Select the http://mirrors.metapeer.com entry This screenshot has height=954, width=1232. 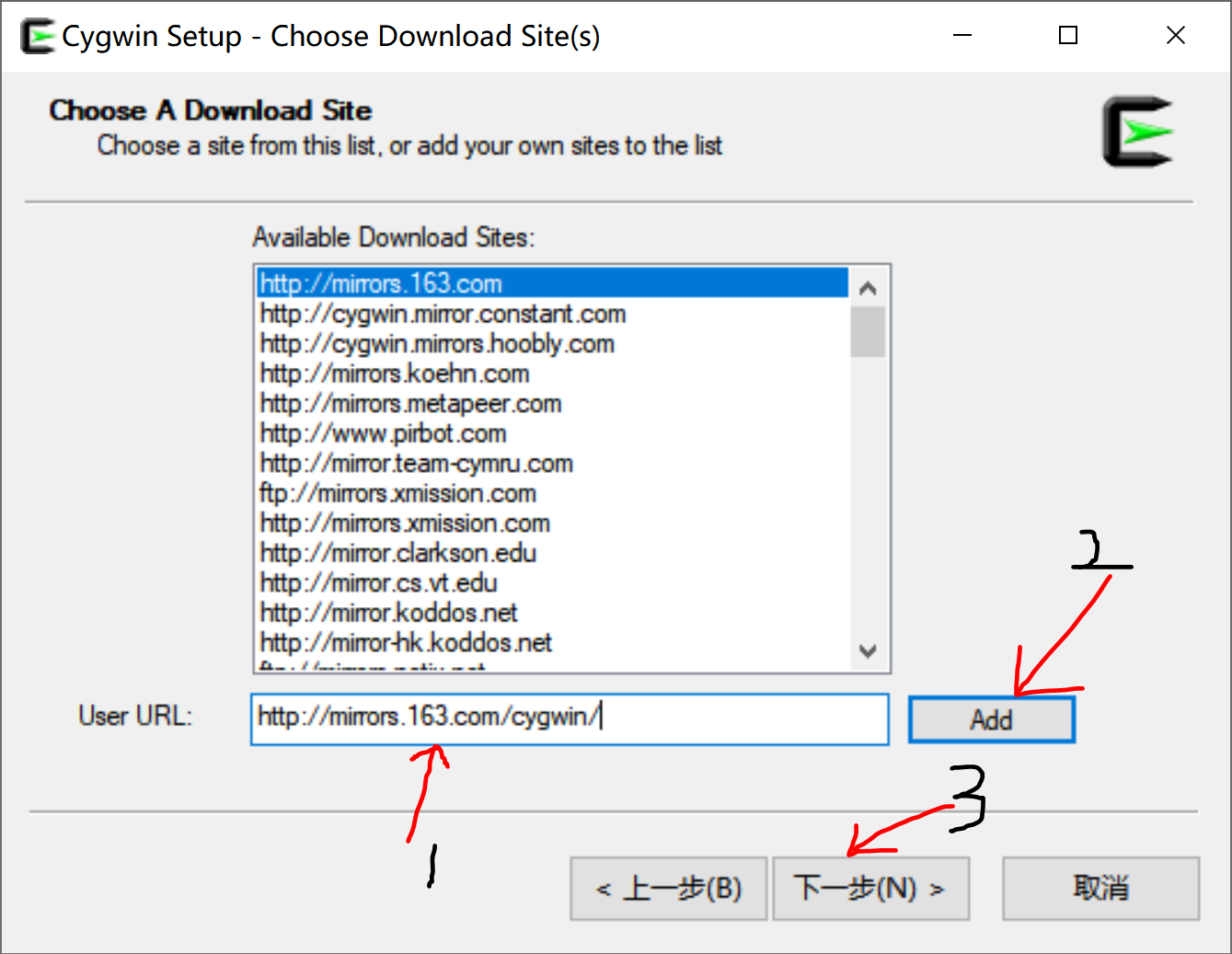click(552, 403)
